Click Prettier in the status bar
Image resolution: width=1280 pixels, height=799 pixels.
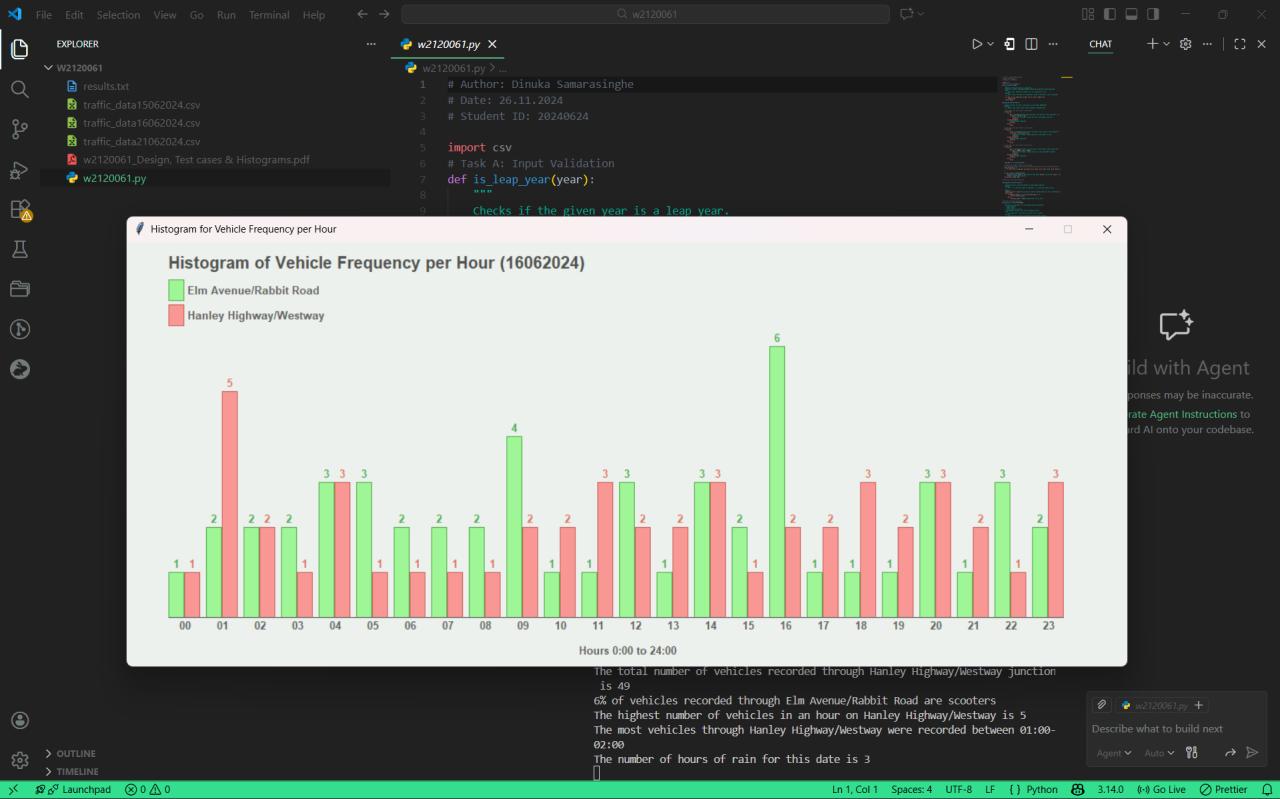[x=1223, y=789]
